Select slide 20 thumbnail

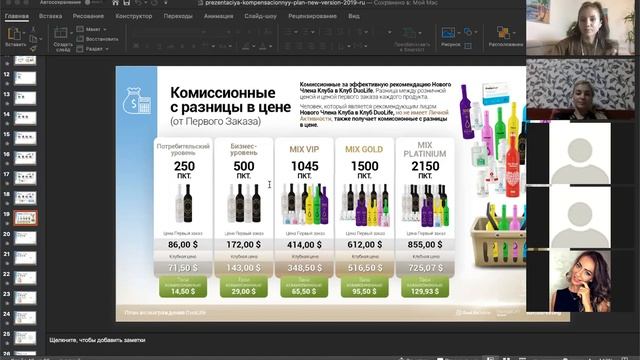[25, 238]
